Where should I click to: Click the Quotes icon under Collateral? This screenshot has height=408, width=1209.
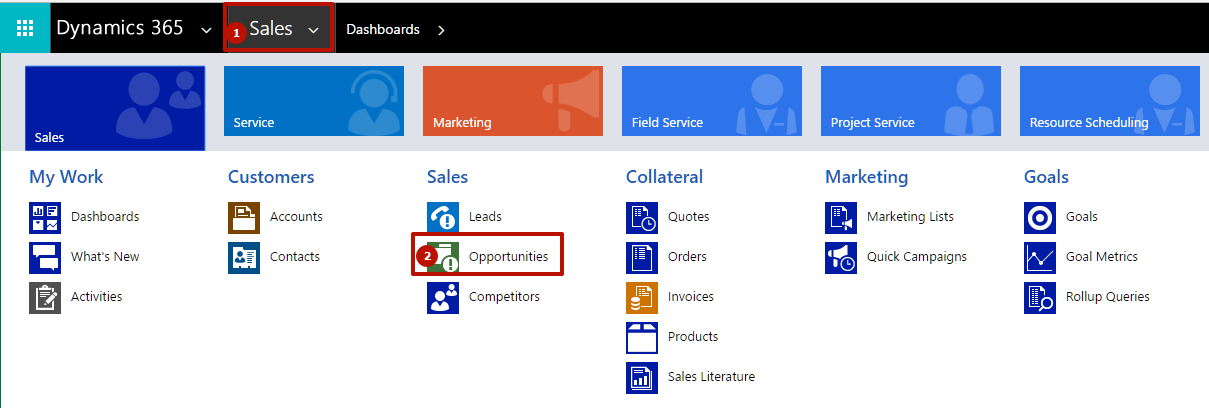click(x=642, y=217)
